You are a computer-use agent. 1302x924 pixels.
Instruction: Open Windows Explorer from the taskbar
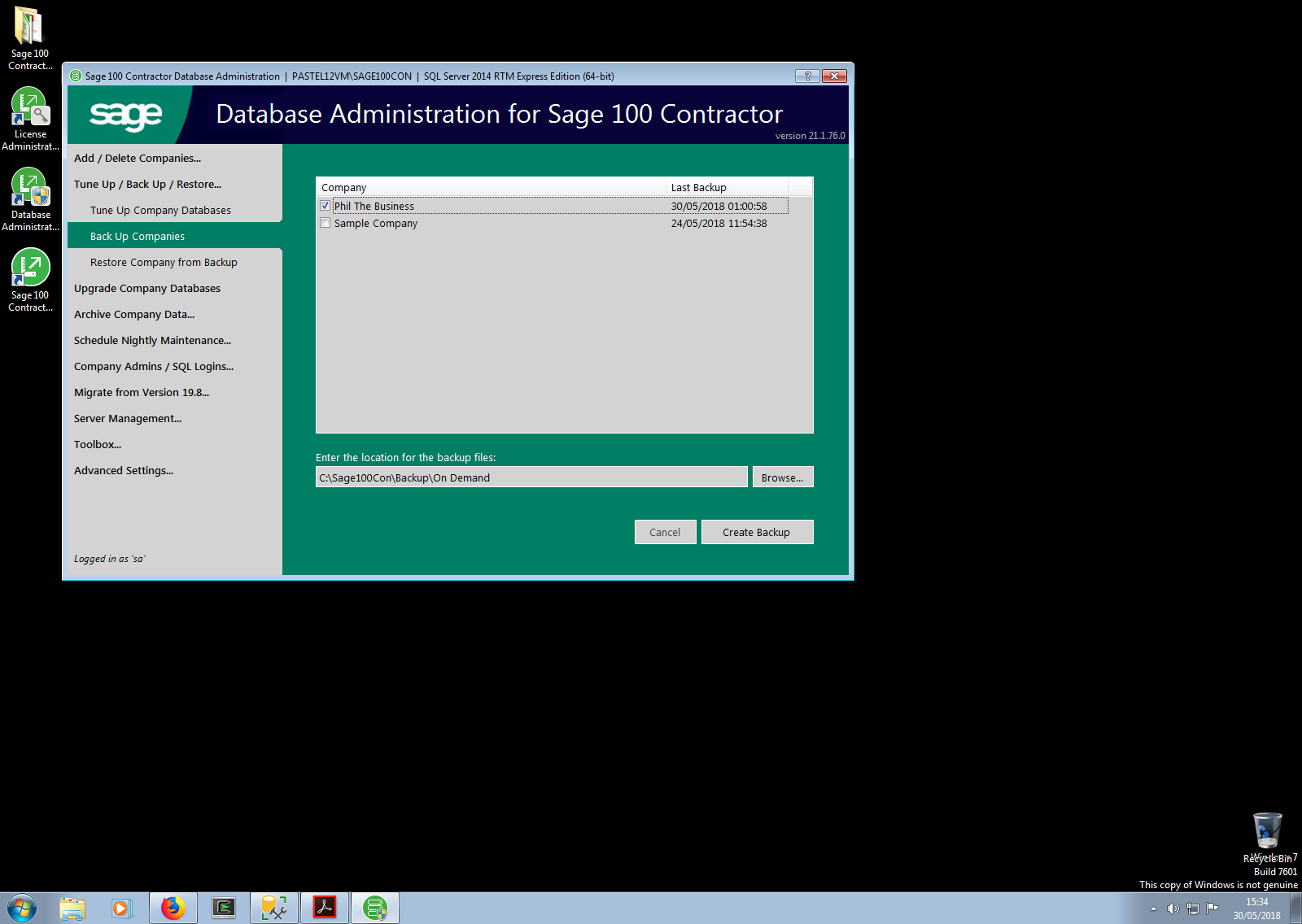[72, 908]
